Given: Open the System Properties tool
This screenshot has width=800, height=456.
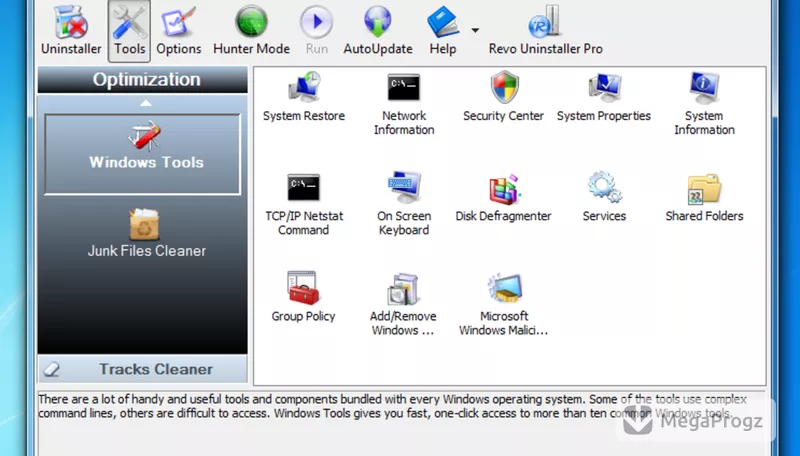Looking at the screenshot, I should [x=604, y=98].
